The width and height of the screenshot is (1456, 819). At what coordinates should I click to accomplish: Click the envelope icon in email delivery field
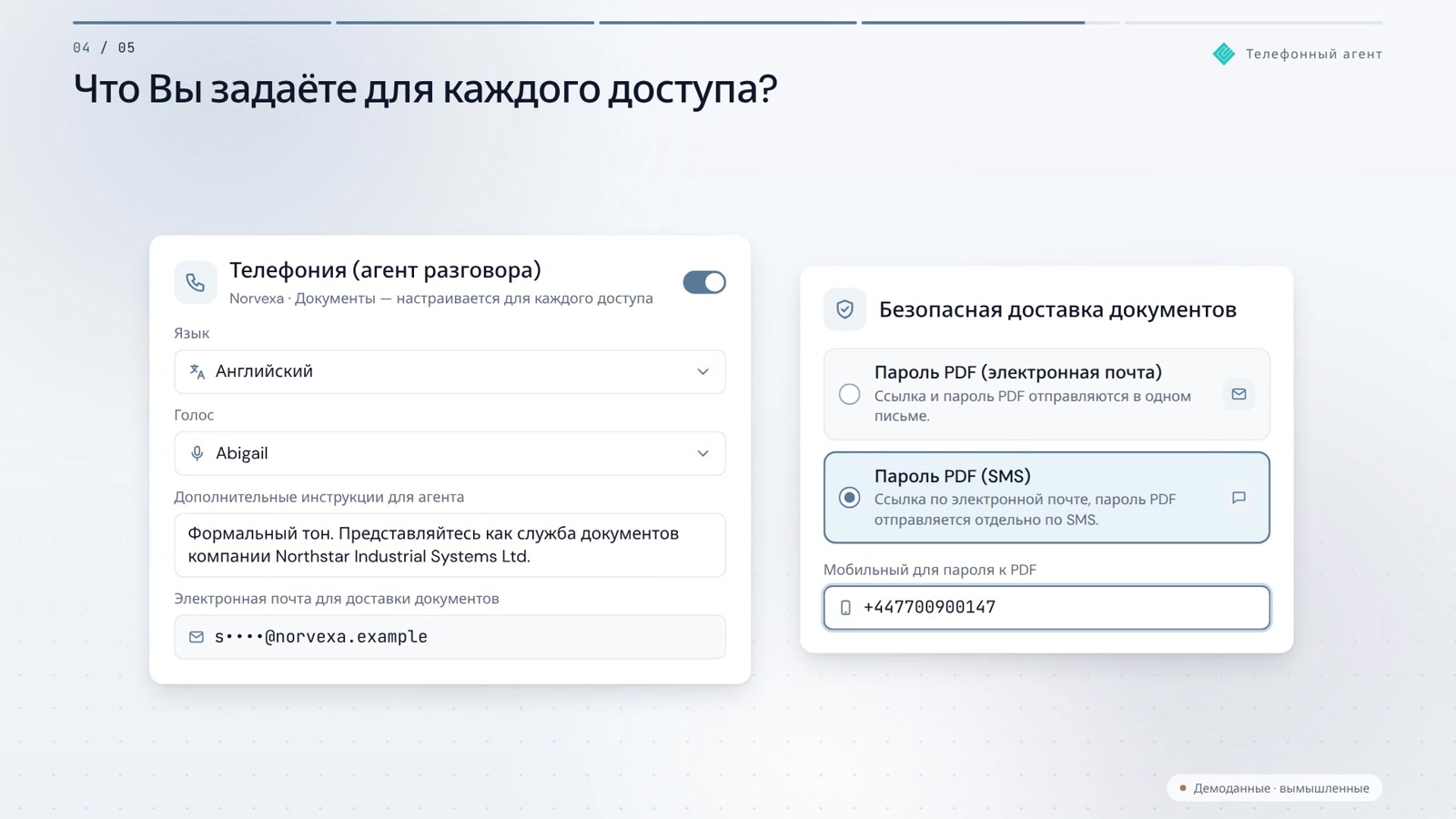[x=197, y=637]
